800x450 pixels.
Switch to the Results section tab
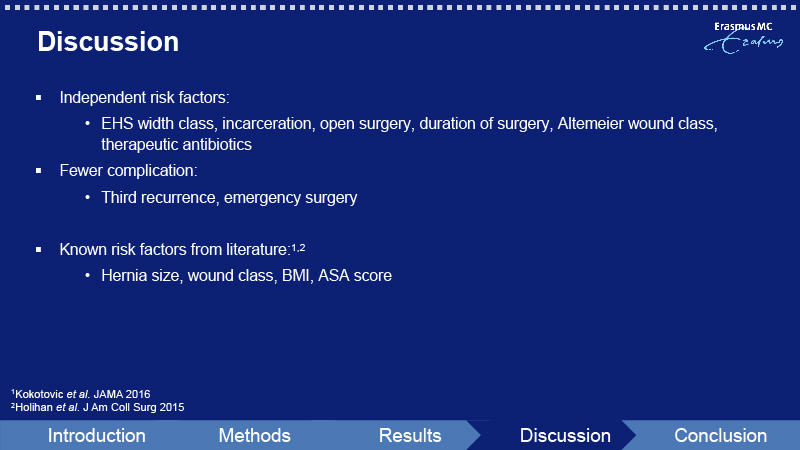coord(410,436)
